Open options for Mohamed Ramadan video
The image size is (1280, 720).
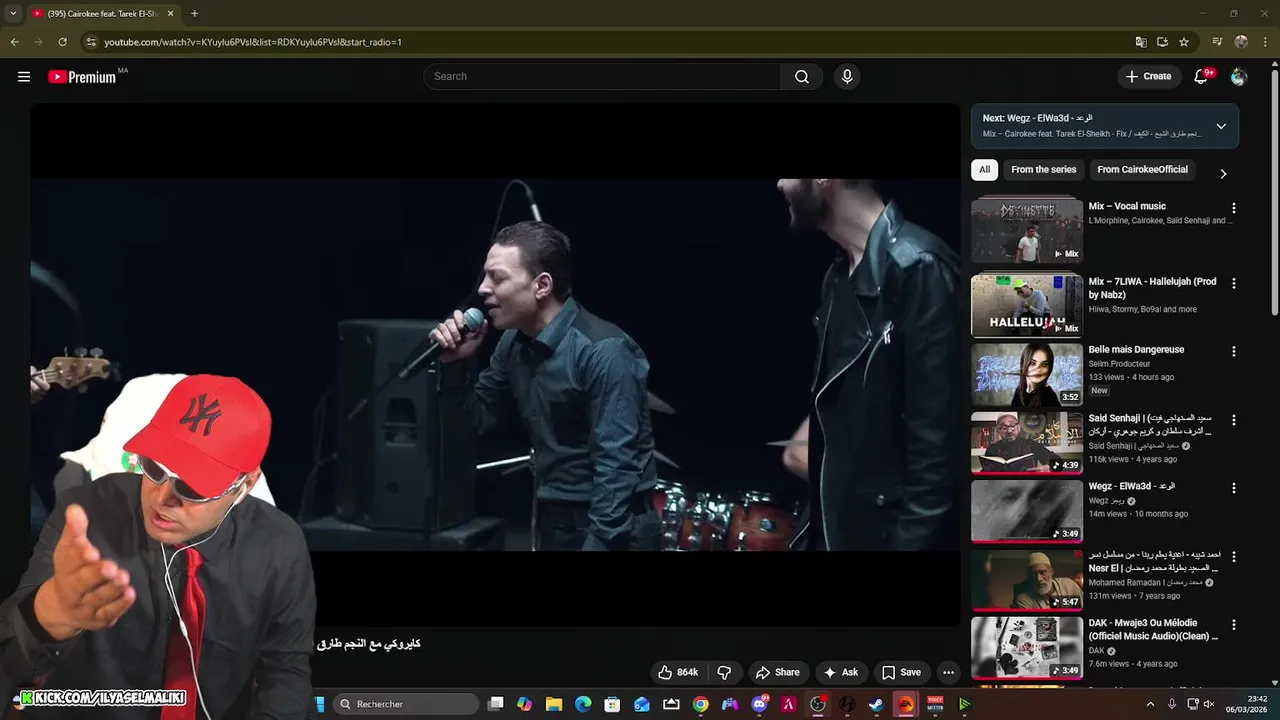(x=1233, y=556)
